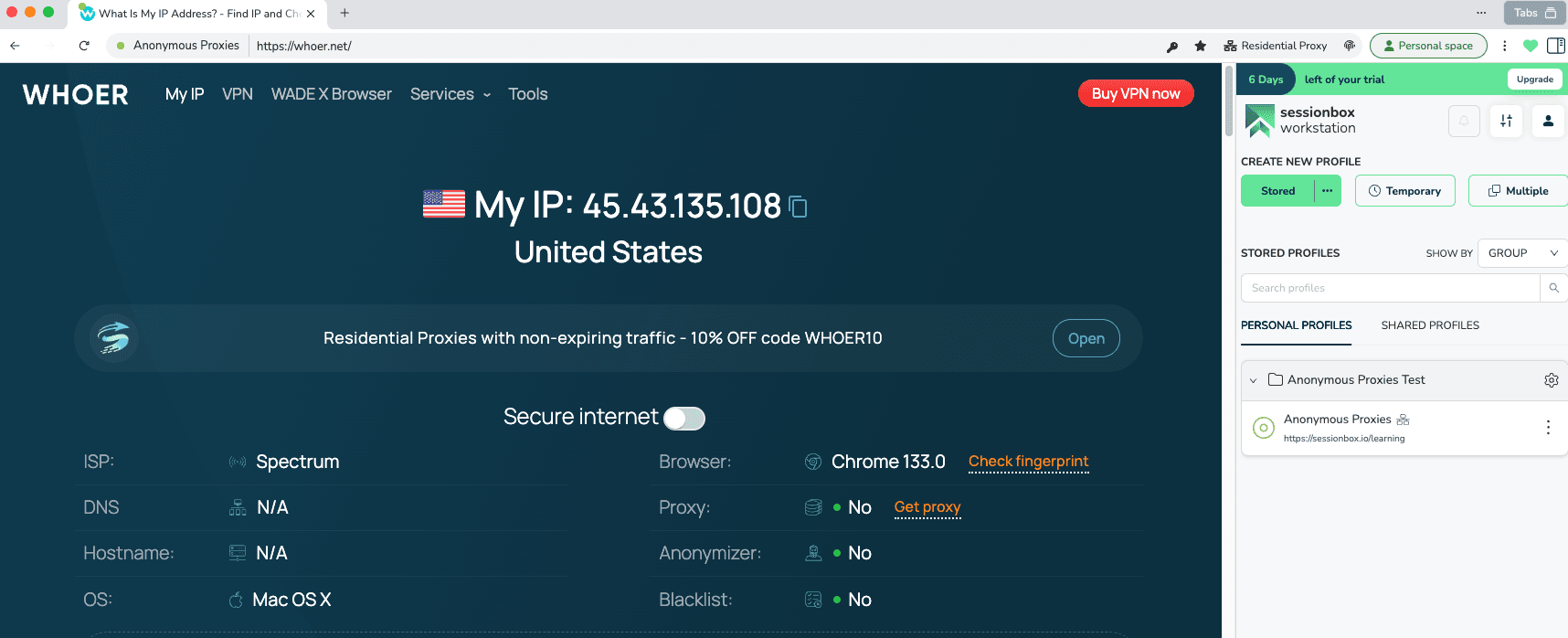Open the My IP menu item
Viewport: 1568px width, 638px height.
185,94
